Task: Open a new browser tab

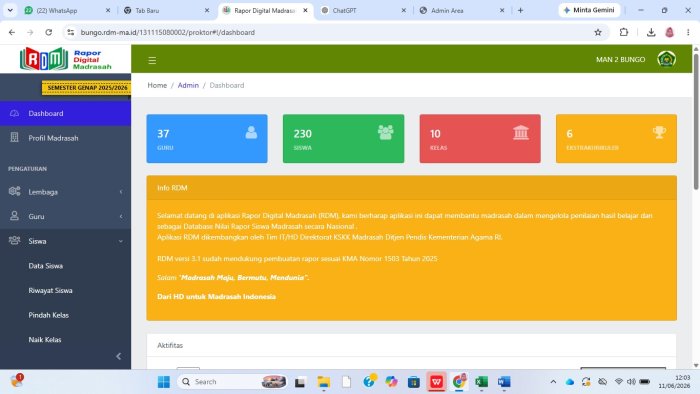Action: pos(521,10)
